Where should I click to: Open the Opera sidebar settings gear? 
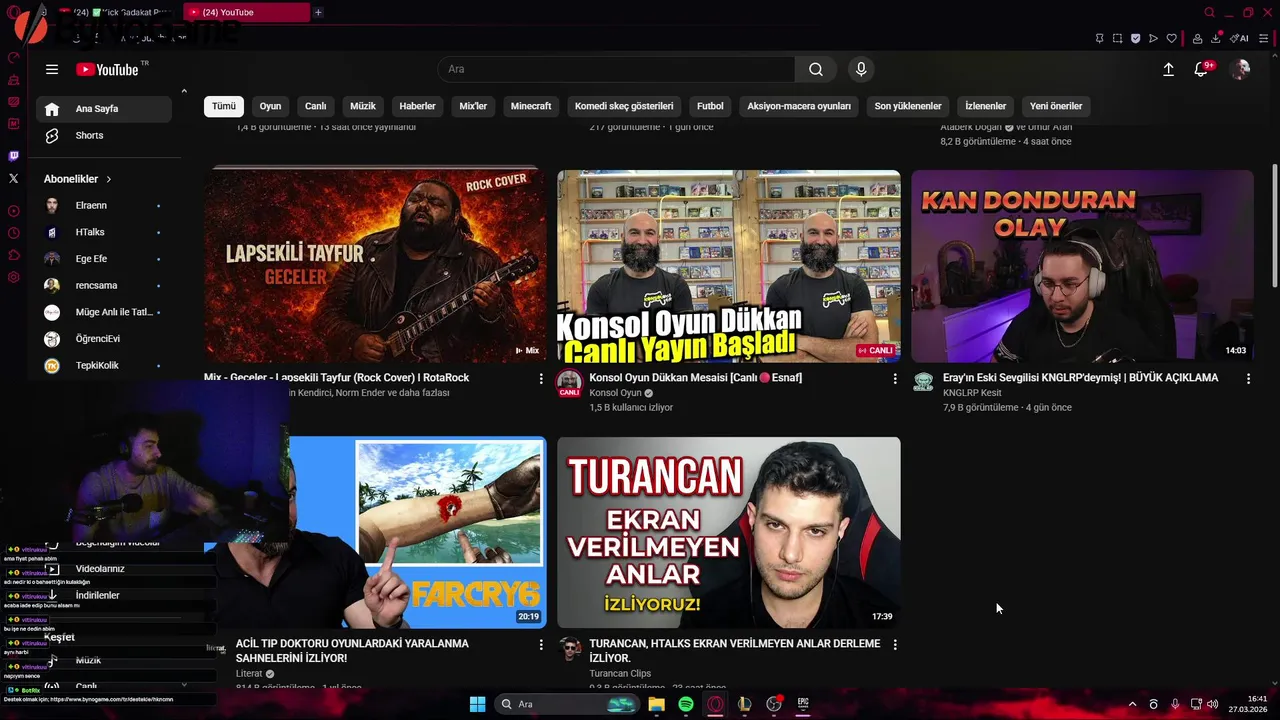click(13, 277)
